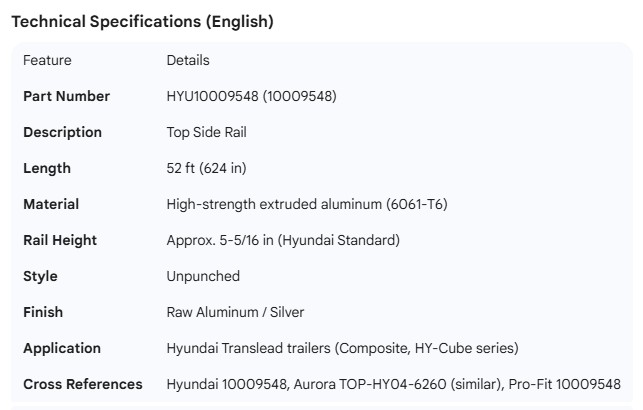This screenshot has height=410, width=643.
Task: Click the Top Side Rail description value
Action: click(x=206, y=132)
